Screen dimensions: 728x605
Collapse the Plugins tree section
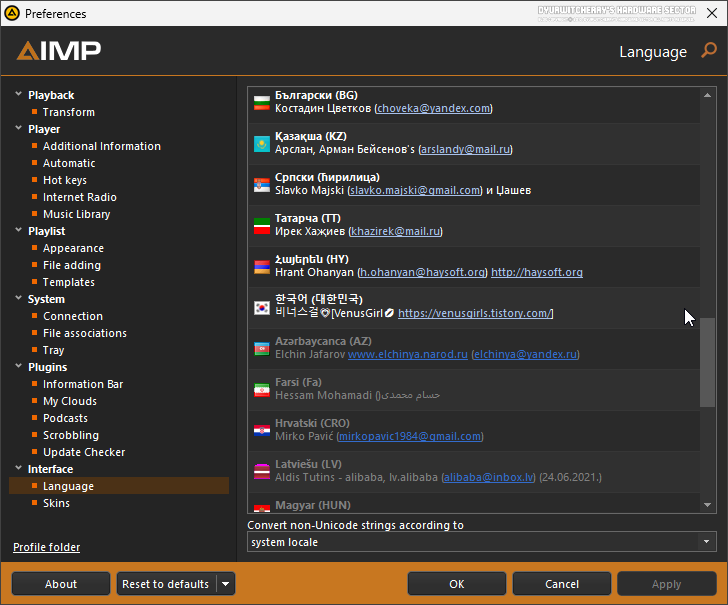point(19,366)
